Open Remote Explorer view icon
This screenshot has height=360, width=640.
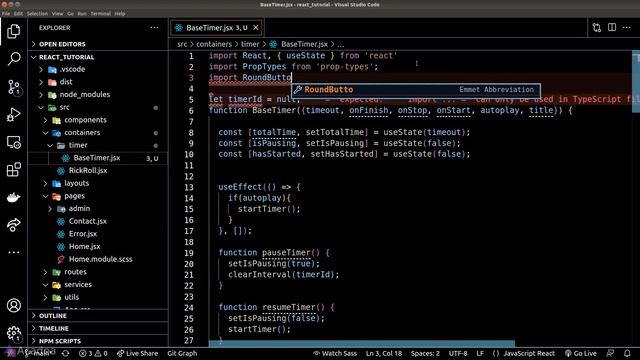[13, 142]
